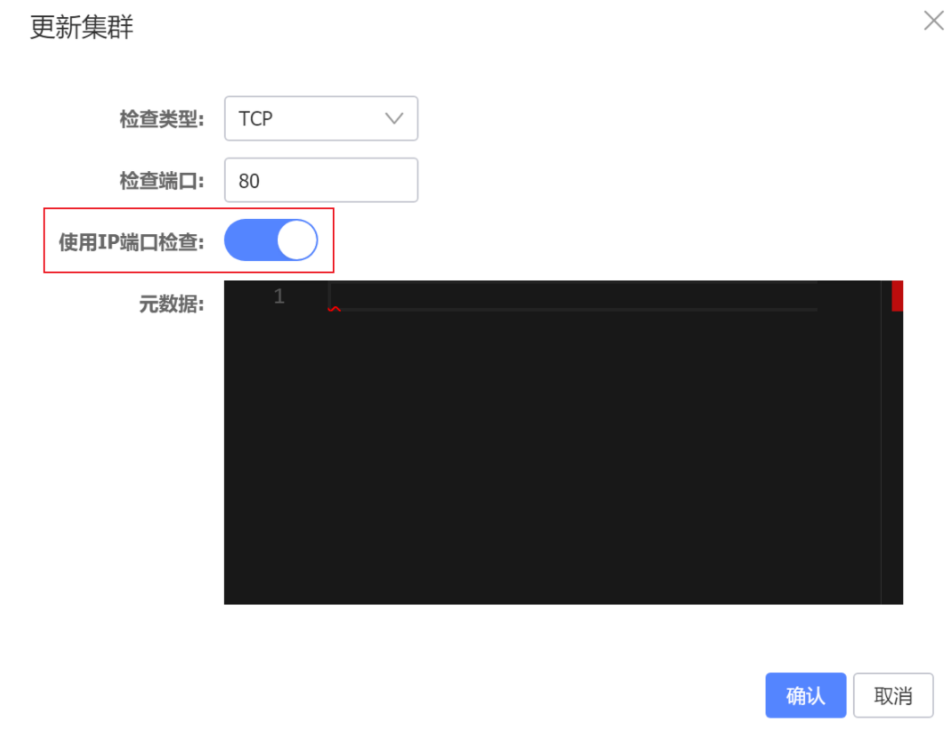Cancel the dialog with the 取消 button
Viewport: 948px width, 734px height.
pyautogui.click(x=893, y=695)
